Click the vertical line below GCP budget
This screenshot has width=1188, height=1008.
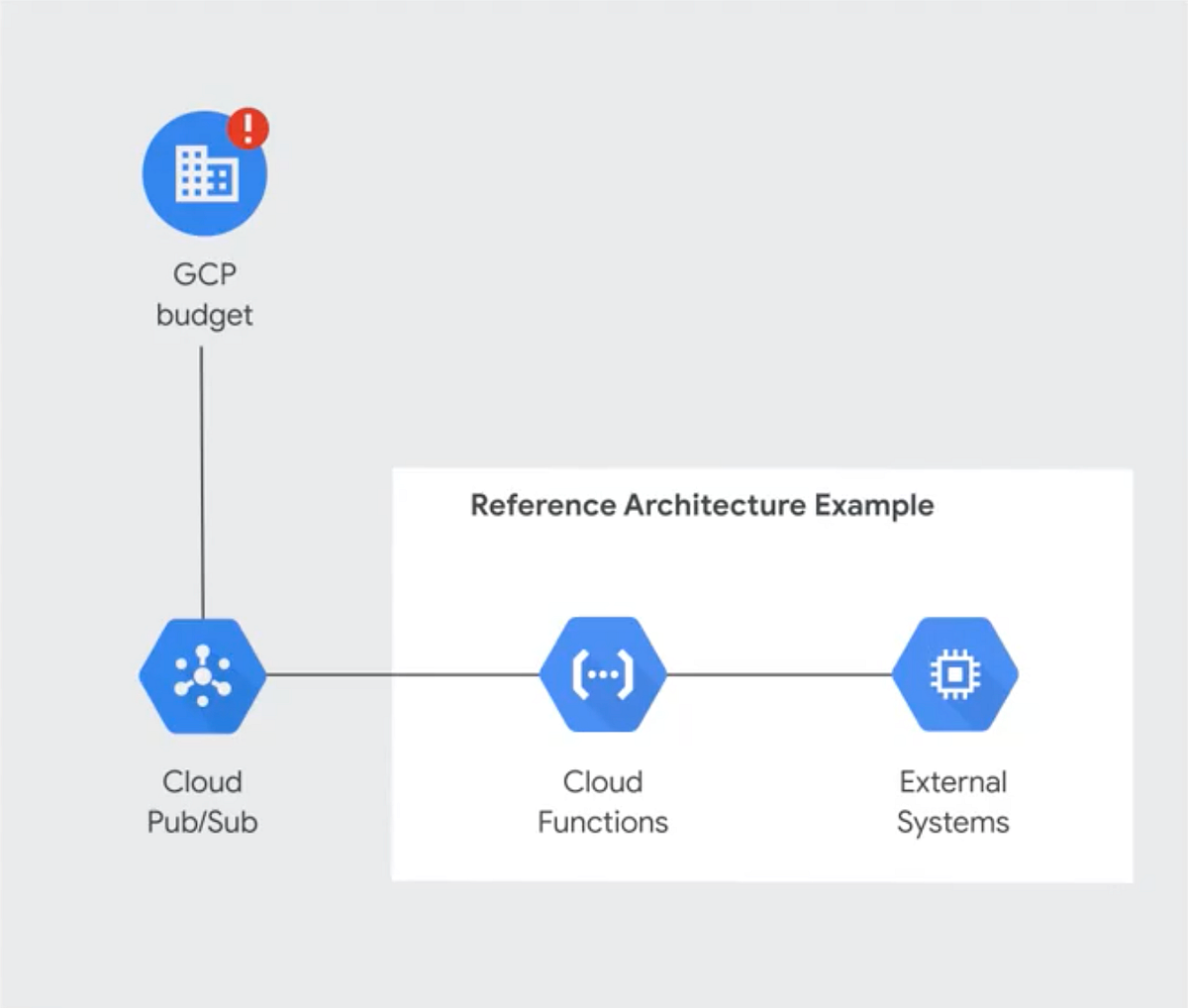pyautogui.click(x=203, y=475)
